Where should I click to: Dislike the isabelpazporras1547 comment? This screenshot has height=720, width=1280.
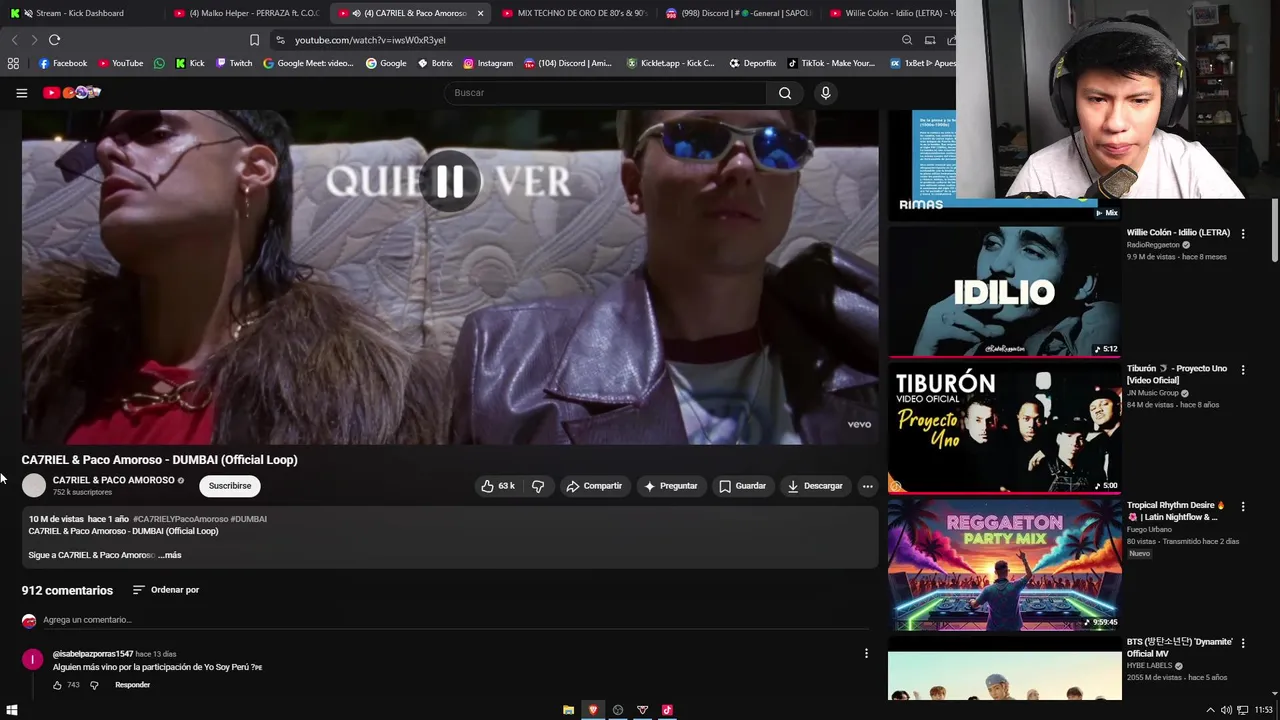pyautogui.click(x=94, y=685)
